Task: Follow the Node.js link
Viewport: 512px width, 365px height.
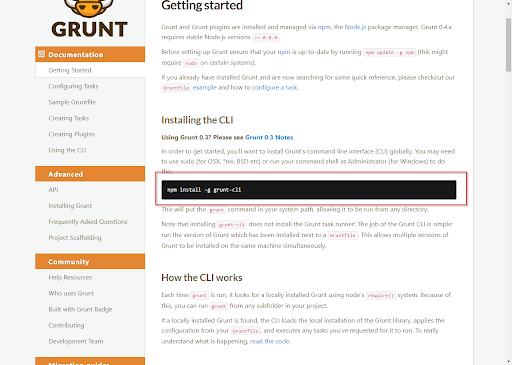Action: (x=355, y=27)
